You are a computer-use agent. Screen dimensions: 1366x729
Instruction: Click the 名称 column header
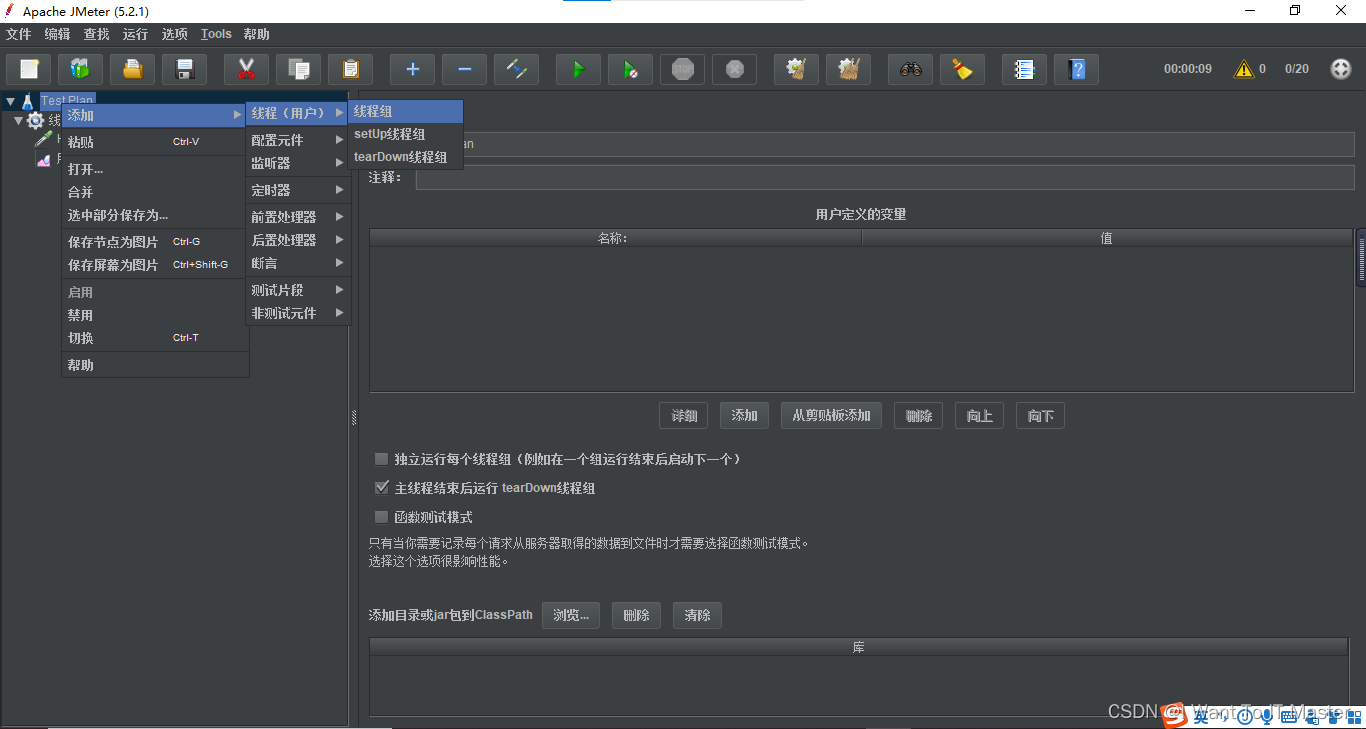pos(615,238)
